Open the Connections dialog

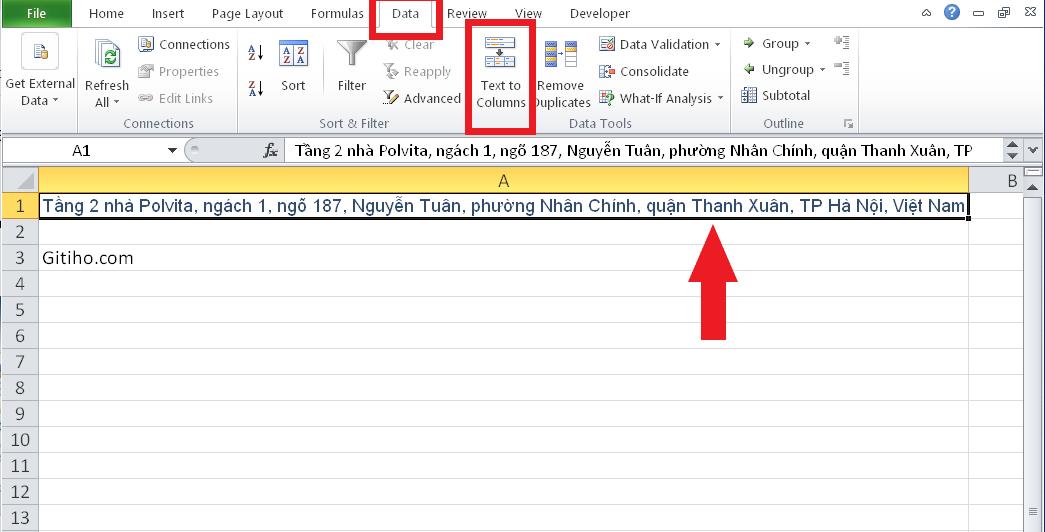[184, 45]
